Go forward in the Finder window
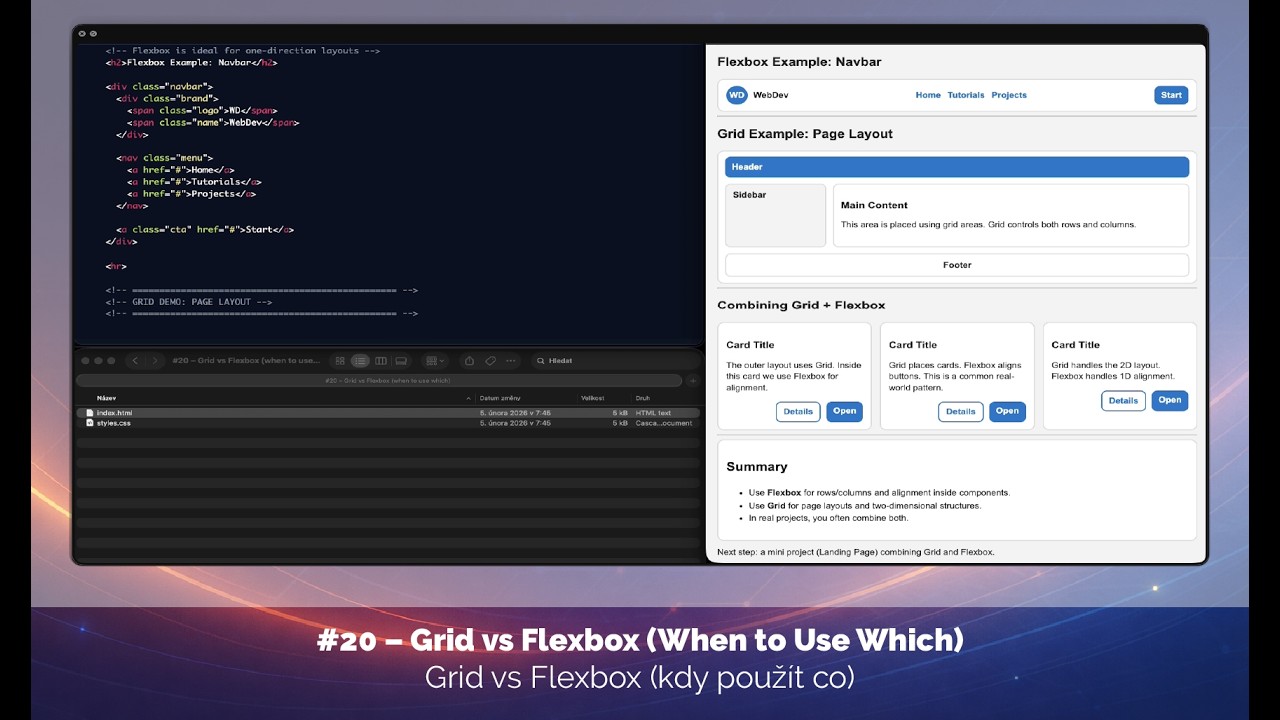The height and width of the screenshot is (720, 1280). tap(155, 361)
